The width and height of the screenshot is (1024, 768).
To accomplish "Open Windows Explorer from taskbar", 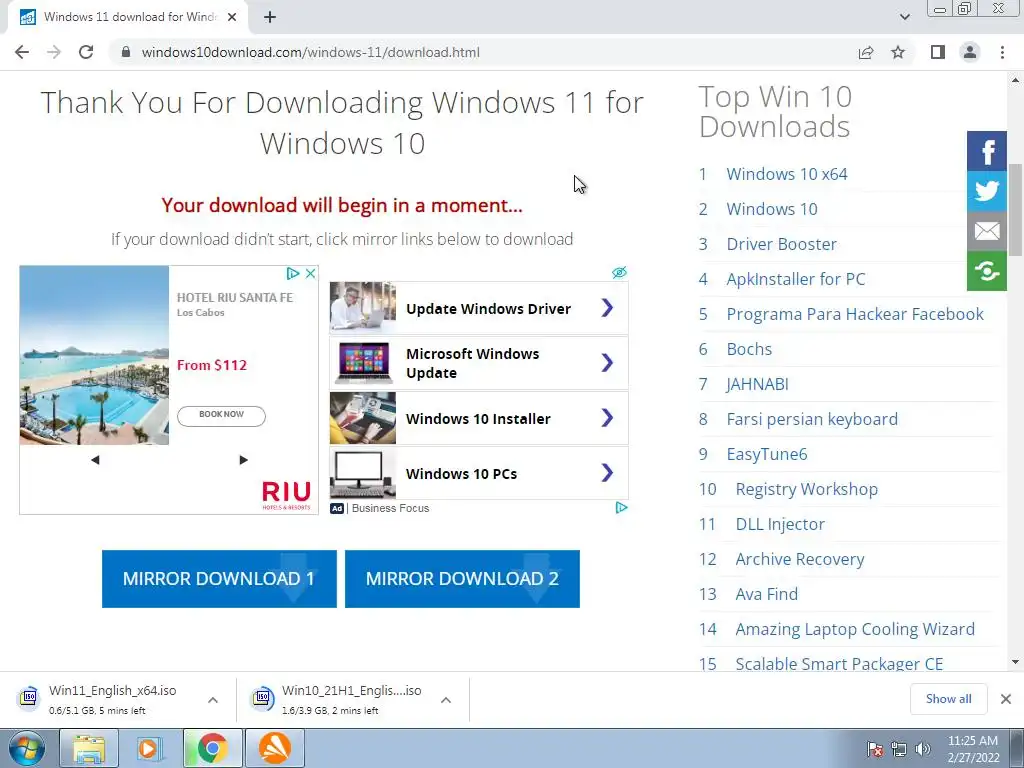I will pyautogui.click(x=89, y=748).
